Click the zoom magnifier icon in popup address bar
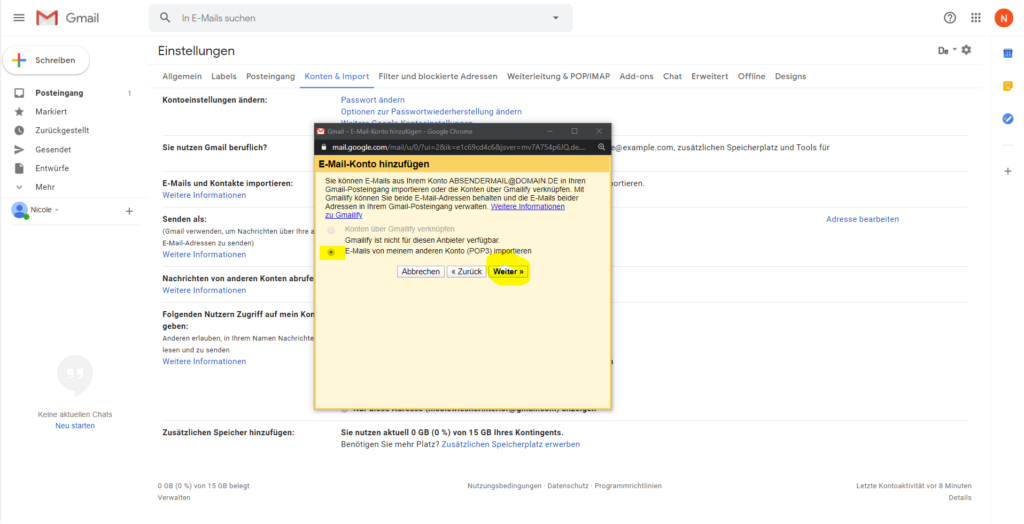1024x524 pixels. 601,147
